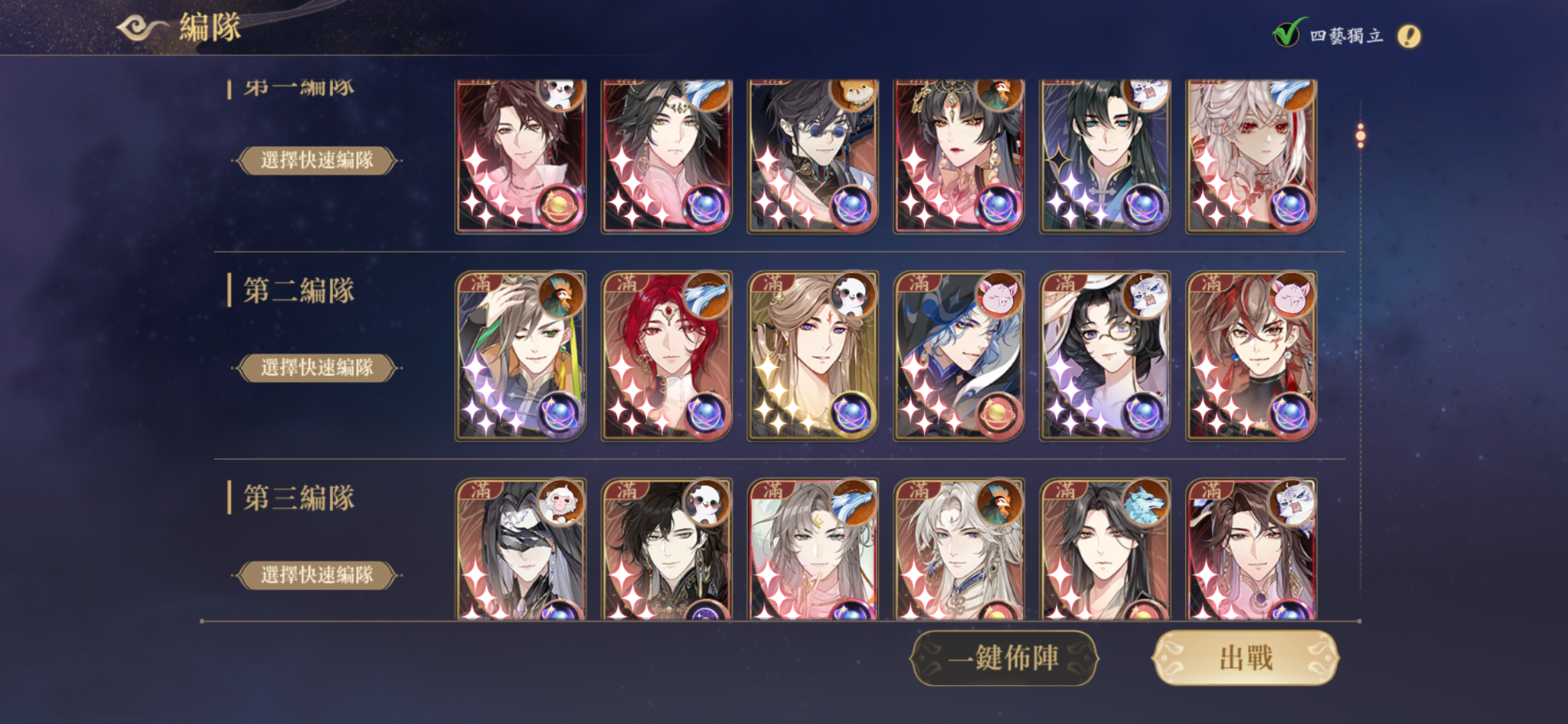Click the back swirl icon beside 編隊

(142, 28)
